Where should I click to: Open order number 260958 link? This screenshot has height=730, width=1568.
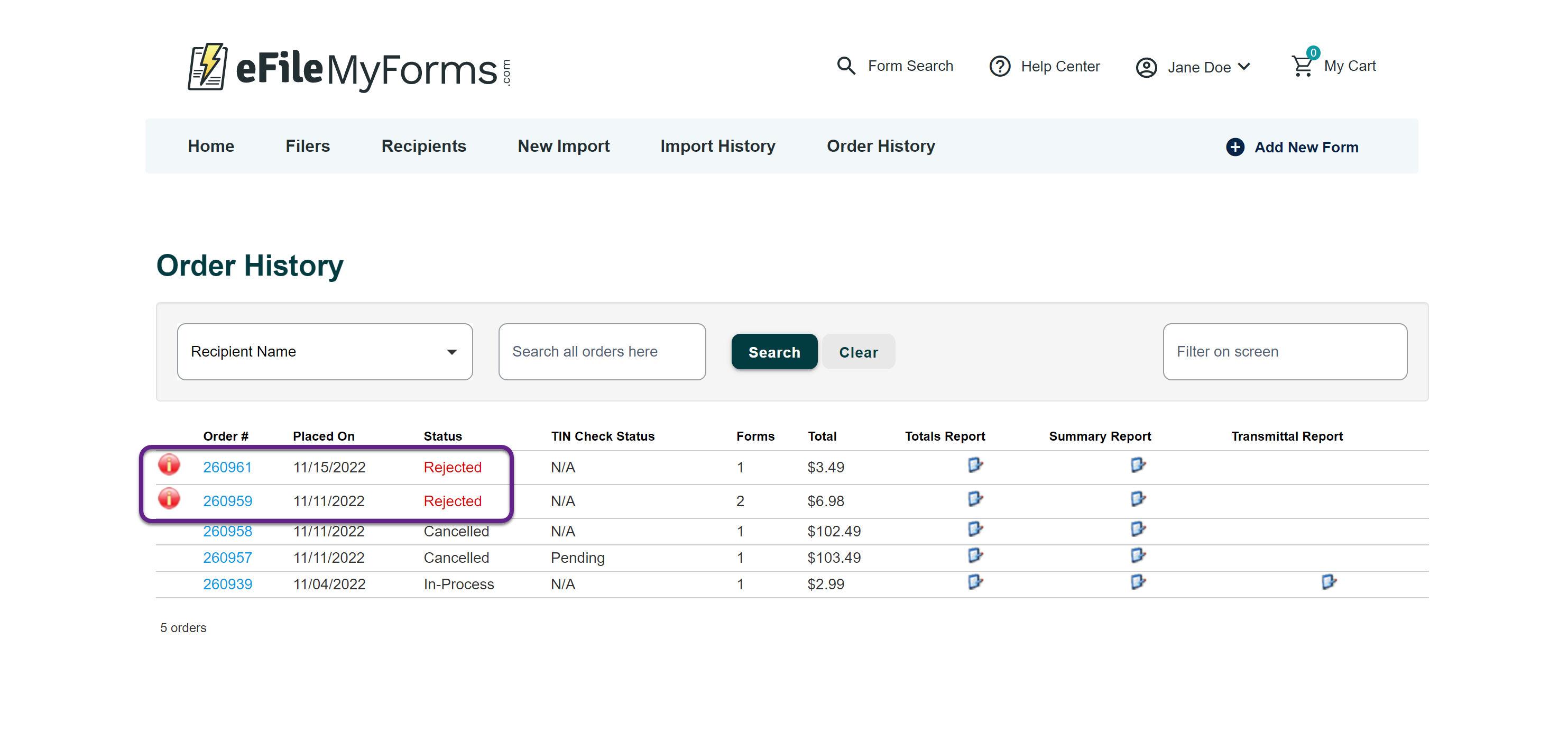click(227, 531)
